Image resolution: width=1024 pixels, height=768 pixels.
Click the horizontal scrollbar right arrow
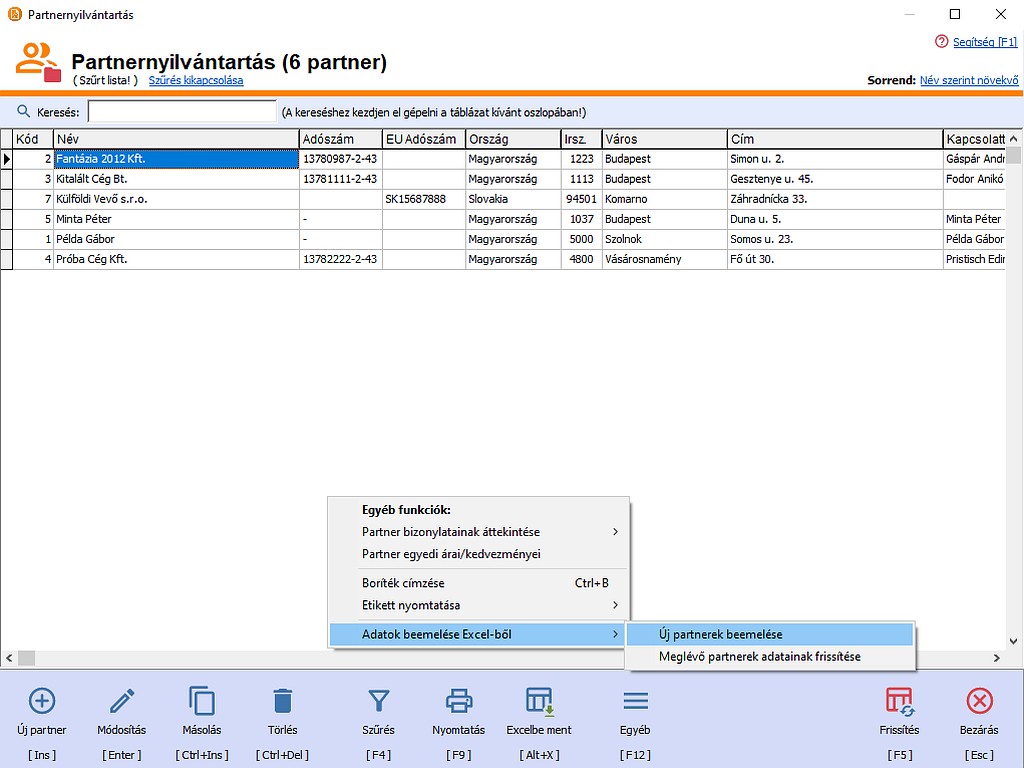(996, 658)
